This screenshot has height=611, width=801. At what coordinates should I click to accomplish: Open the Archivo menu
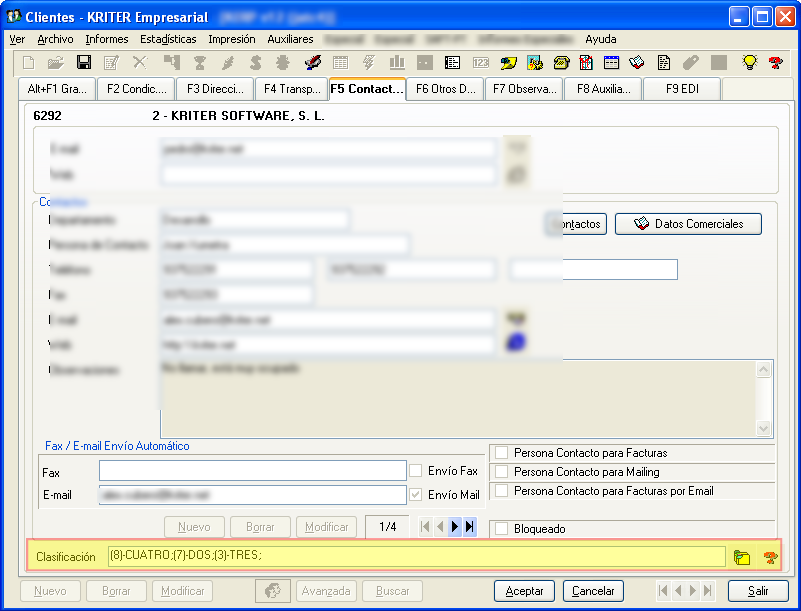click(x=55, y=39)
